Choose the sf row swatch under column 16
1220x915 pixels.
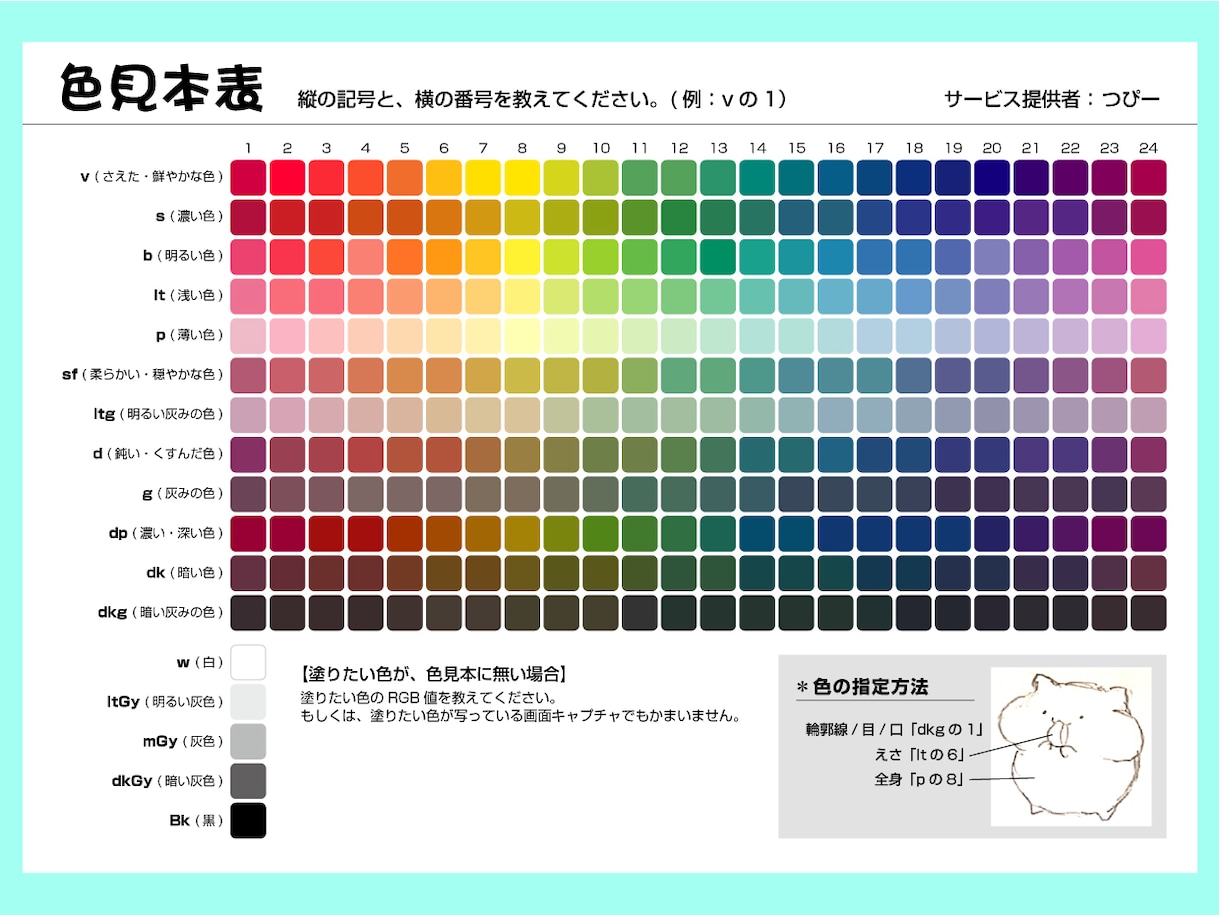[836, 375]
